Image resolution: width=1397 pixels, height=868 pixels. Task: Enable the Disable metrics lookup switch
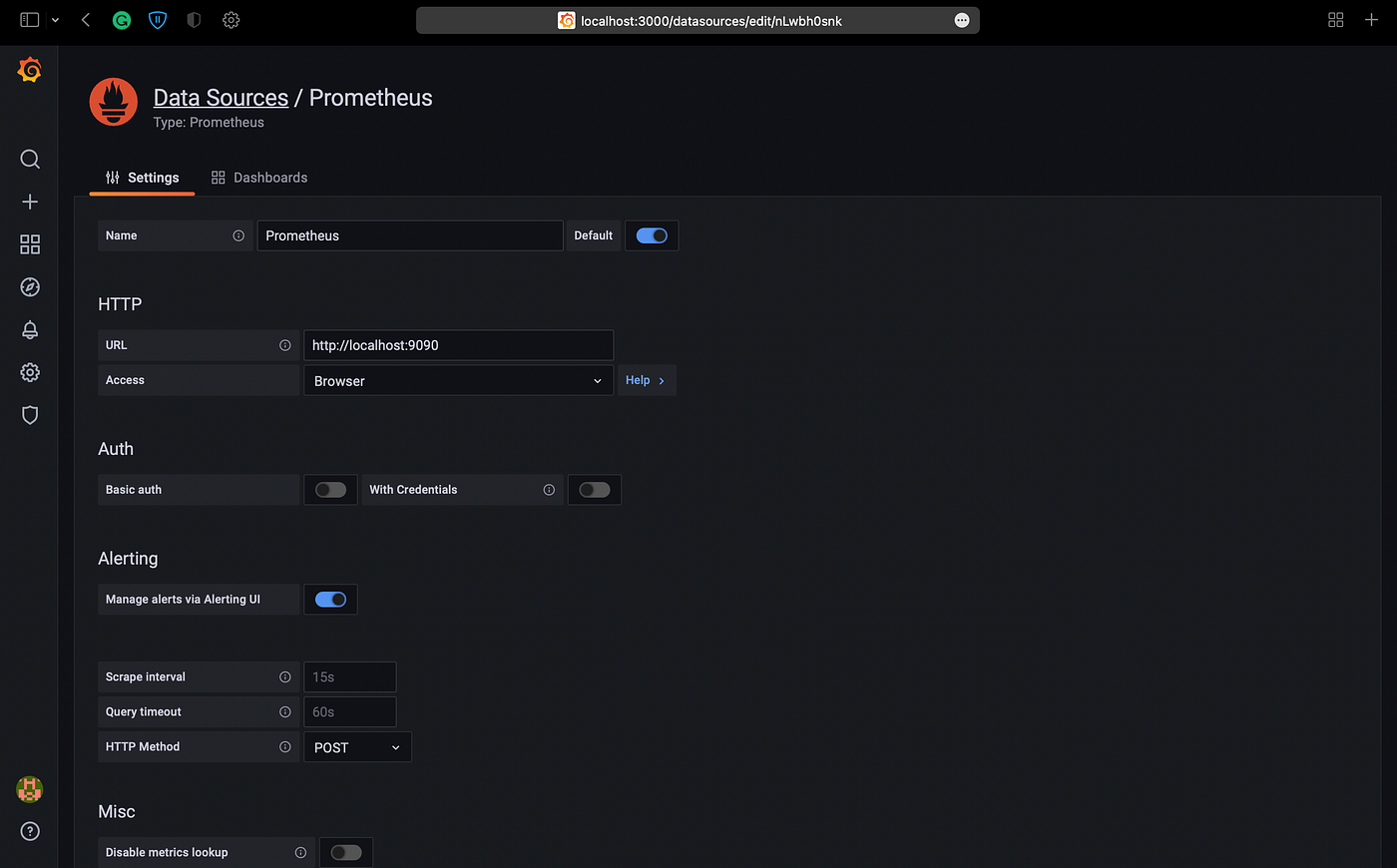[346, 852]
